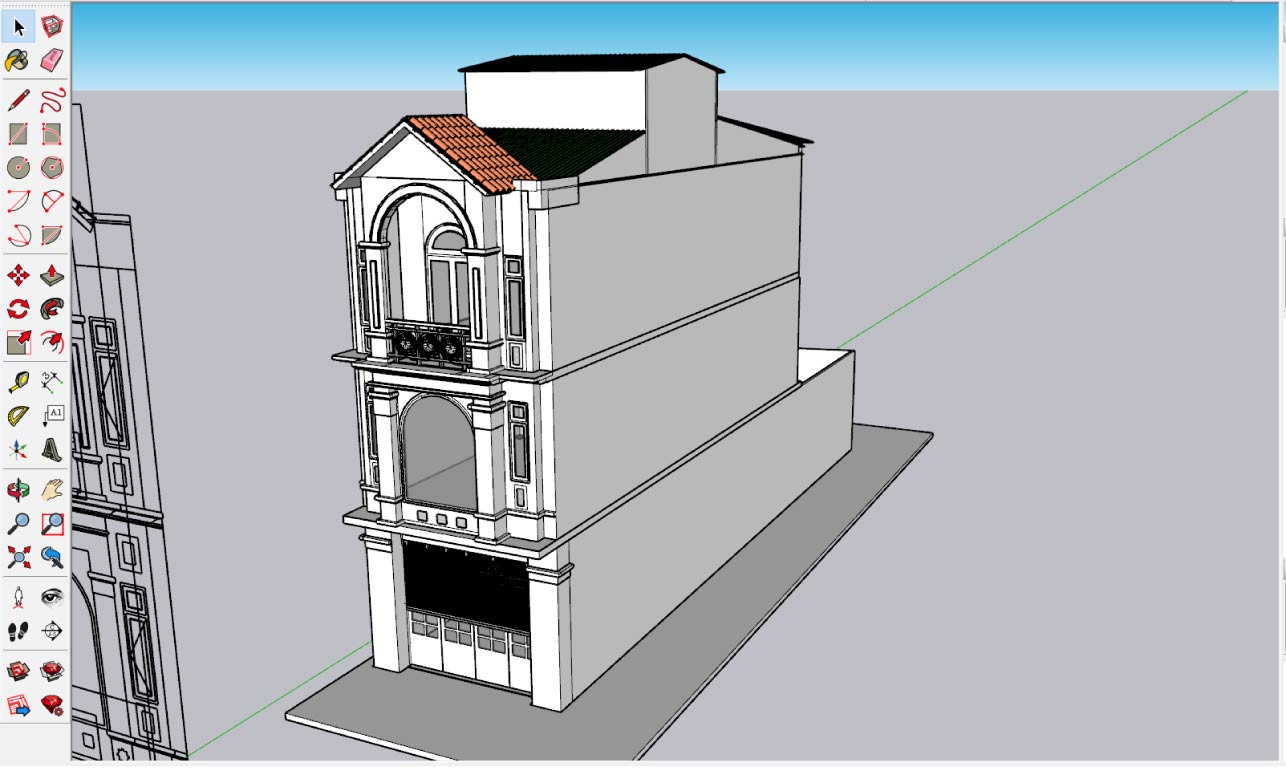Choose the Walk footprints tool

pos(18,631)
